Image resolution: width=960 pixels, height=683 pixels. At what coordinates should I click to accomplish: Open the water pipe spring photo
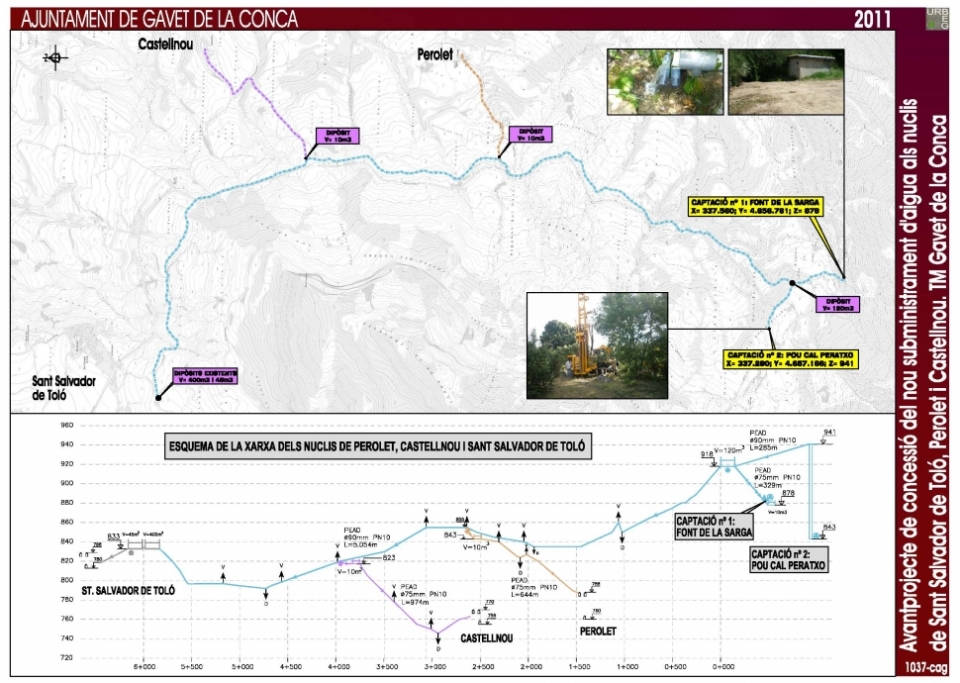(664, 80)
